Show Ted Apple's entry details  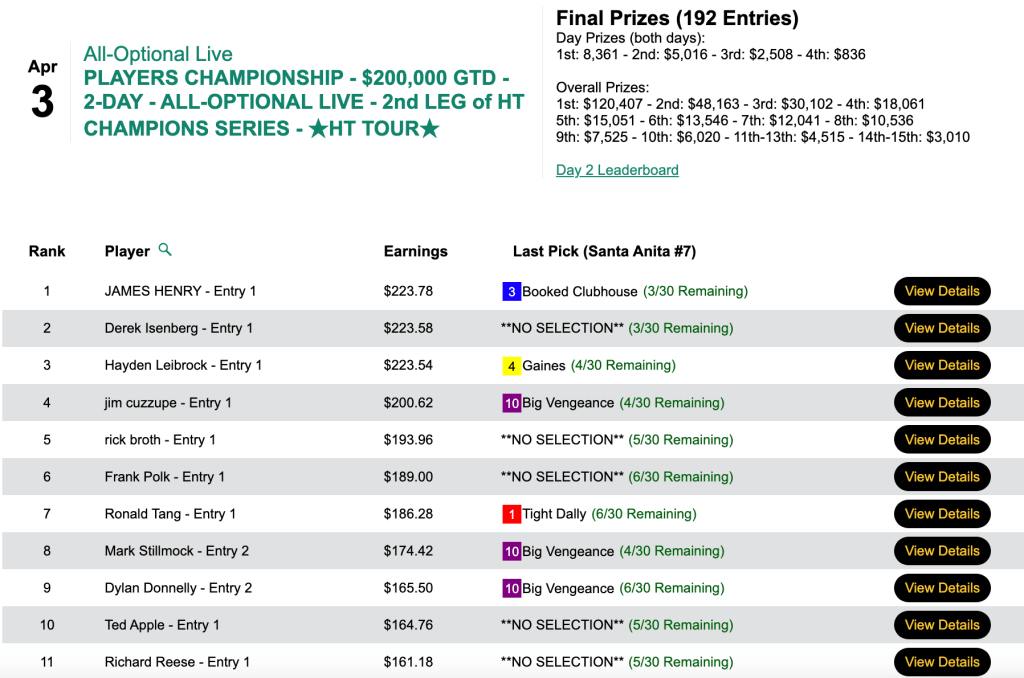pyautogui.click(x=941, y=625)
